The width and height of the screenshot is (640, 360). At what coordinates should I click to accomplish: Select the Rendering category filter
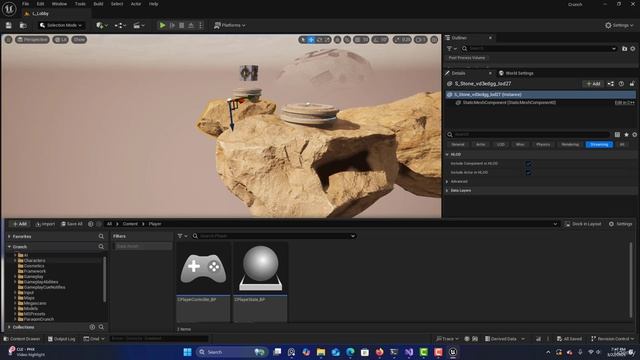(569, 144)
